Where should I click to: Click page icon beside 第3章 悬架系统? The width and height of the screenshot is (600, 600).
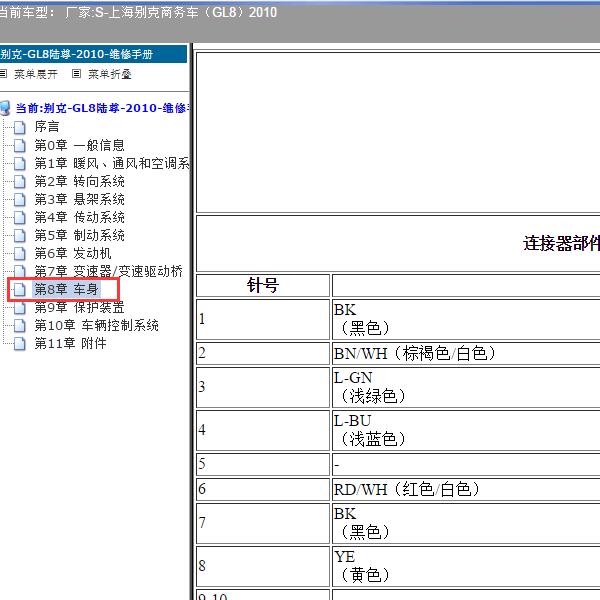coord(20,199)
